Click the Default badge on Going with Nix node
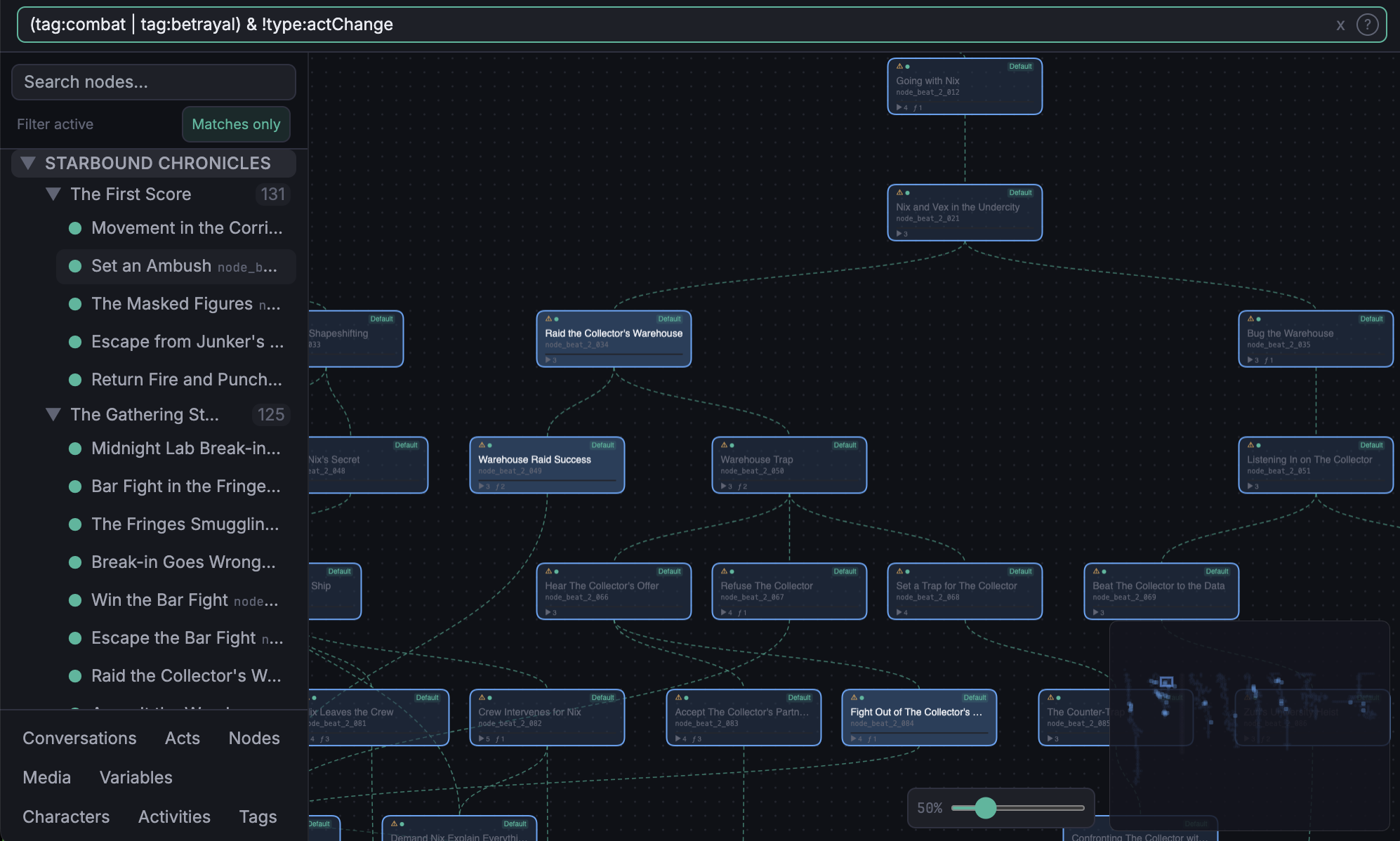The height and width of the screenshot is (841, 1400). click(1019, 66)
